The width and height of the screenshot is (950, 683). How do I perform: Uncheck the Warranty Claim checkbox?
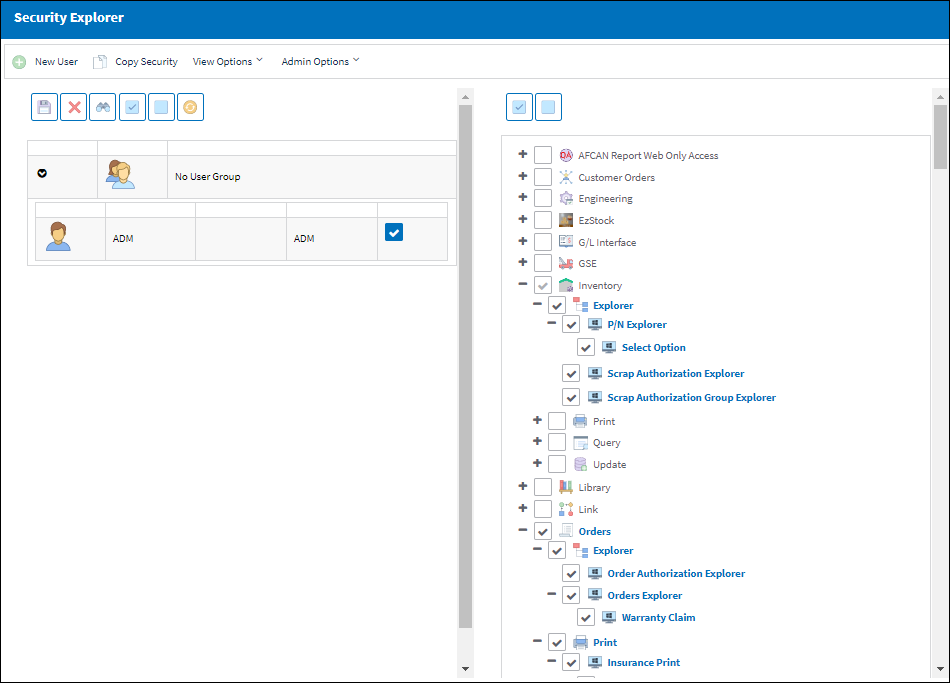pyautogui.click(x=585, y=618)
